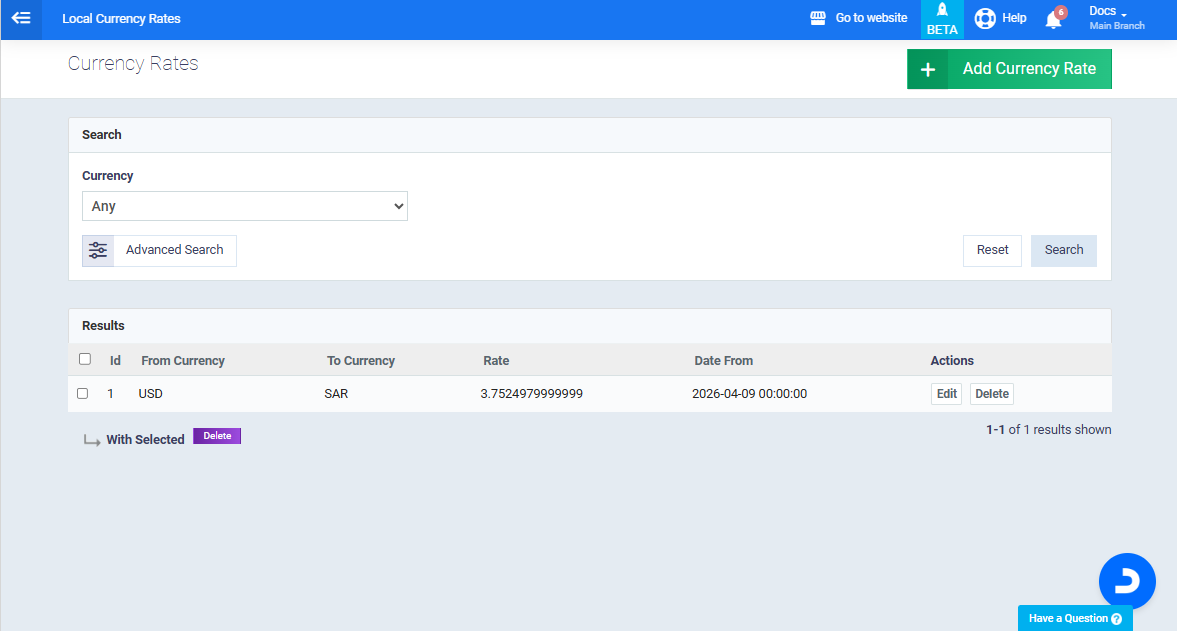Open the notifications bell

[x=1053, y=19]
